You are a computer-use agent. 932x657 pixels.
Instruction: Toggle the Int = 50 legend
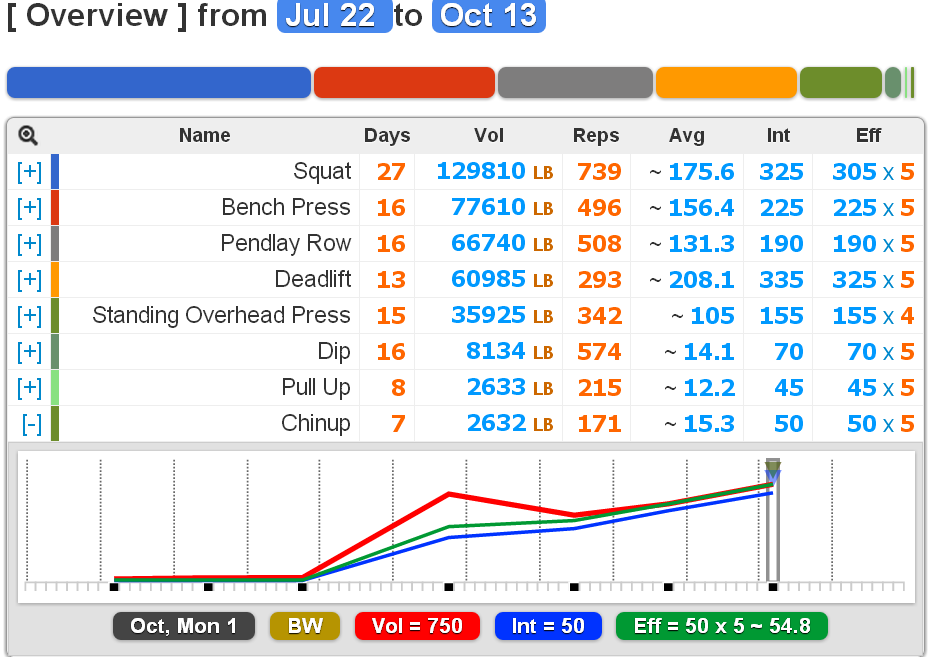548,626
